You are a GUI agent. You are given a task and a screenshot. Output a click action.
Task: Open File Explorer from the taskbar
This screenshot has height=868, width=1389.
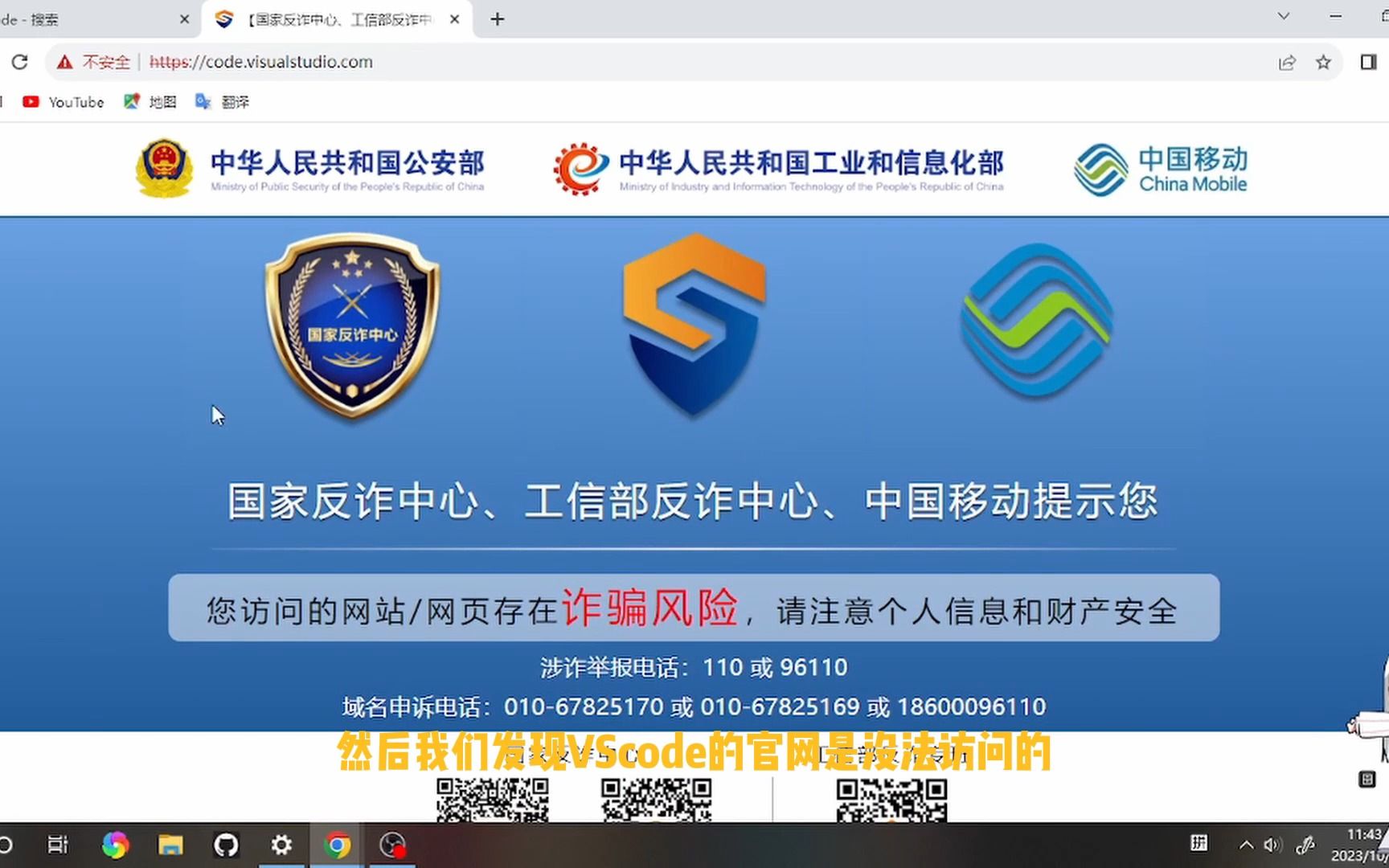point(170,845)
